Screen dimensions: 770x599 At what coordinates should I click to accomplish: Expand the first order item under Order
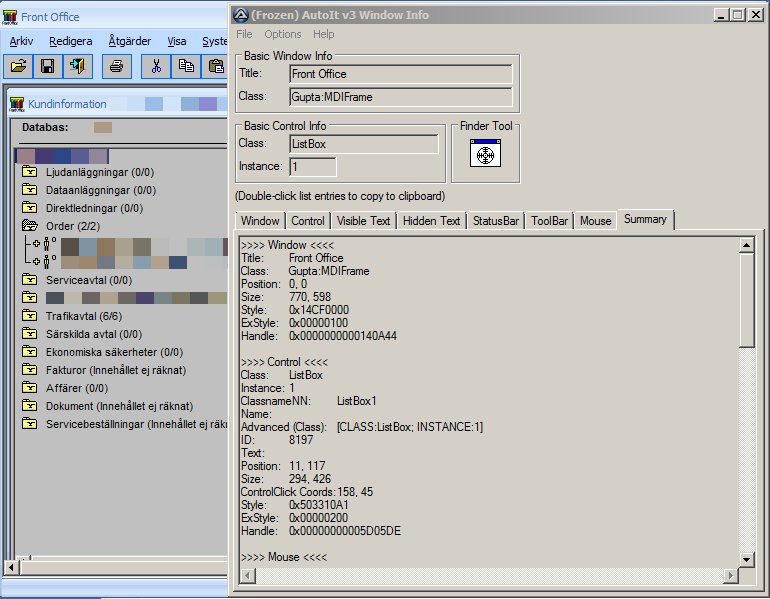(35, 244)
